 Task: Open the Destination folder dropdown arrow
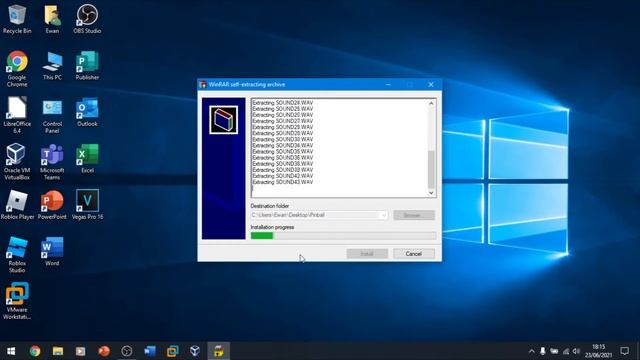pyautogui.click(x=384, y=215)
